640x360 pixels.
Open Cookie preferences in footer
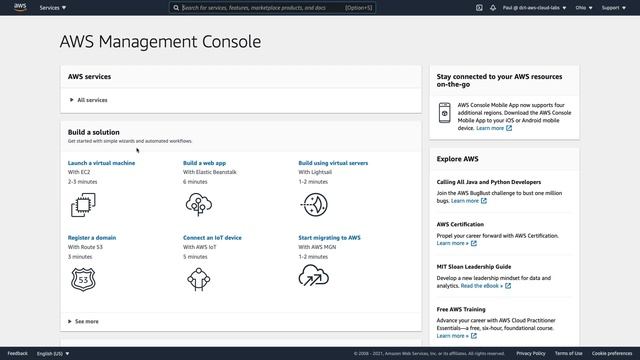pyautogui.click(x=612, y=353)
